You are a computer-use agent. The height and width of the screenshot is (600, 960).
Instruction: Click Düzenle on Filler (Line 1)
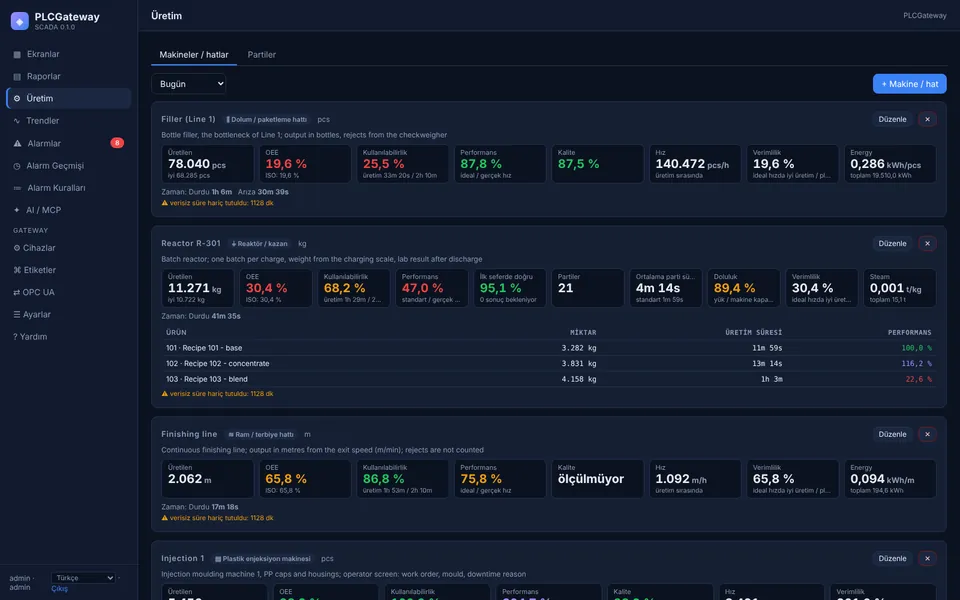click(892, 119)
